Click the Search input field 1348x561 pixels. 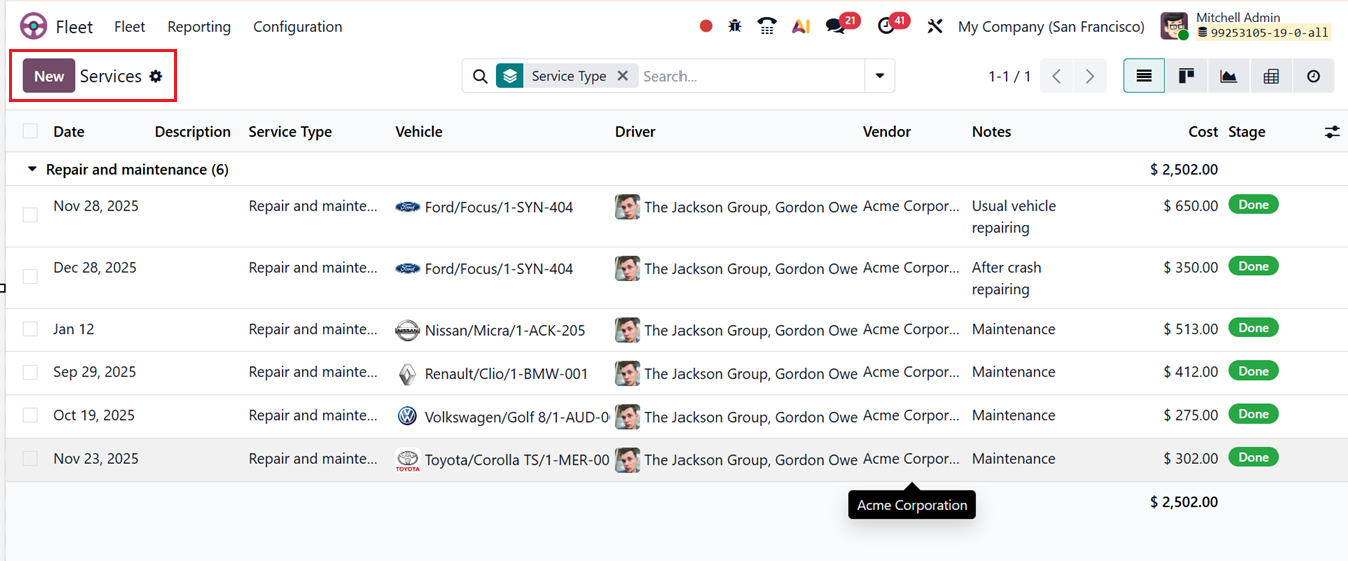click(x=750, y=76)
